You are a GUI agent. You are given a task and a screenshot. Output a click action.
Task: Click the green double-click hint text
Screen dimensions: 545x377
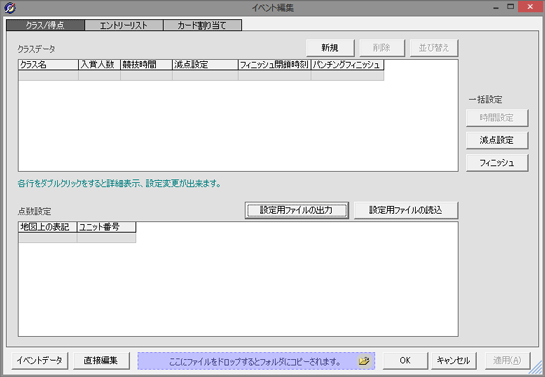(120, 183)
